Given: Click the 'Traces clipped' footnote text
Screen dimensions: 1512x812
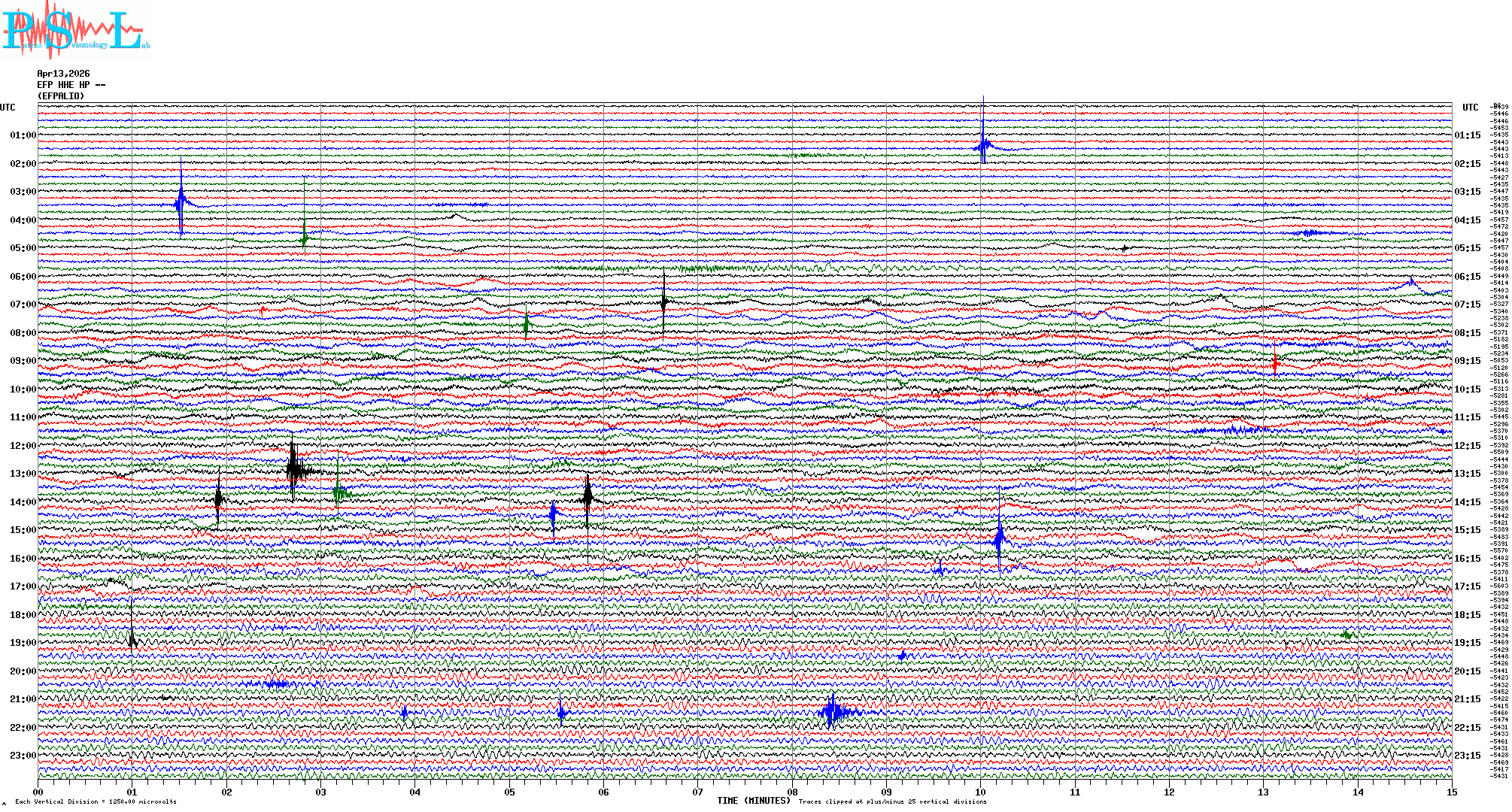Looking at the screenshot, I should (892, 801).
